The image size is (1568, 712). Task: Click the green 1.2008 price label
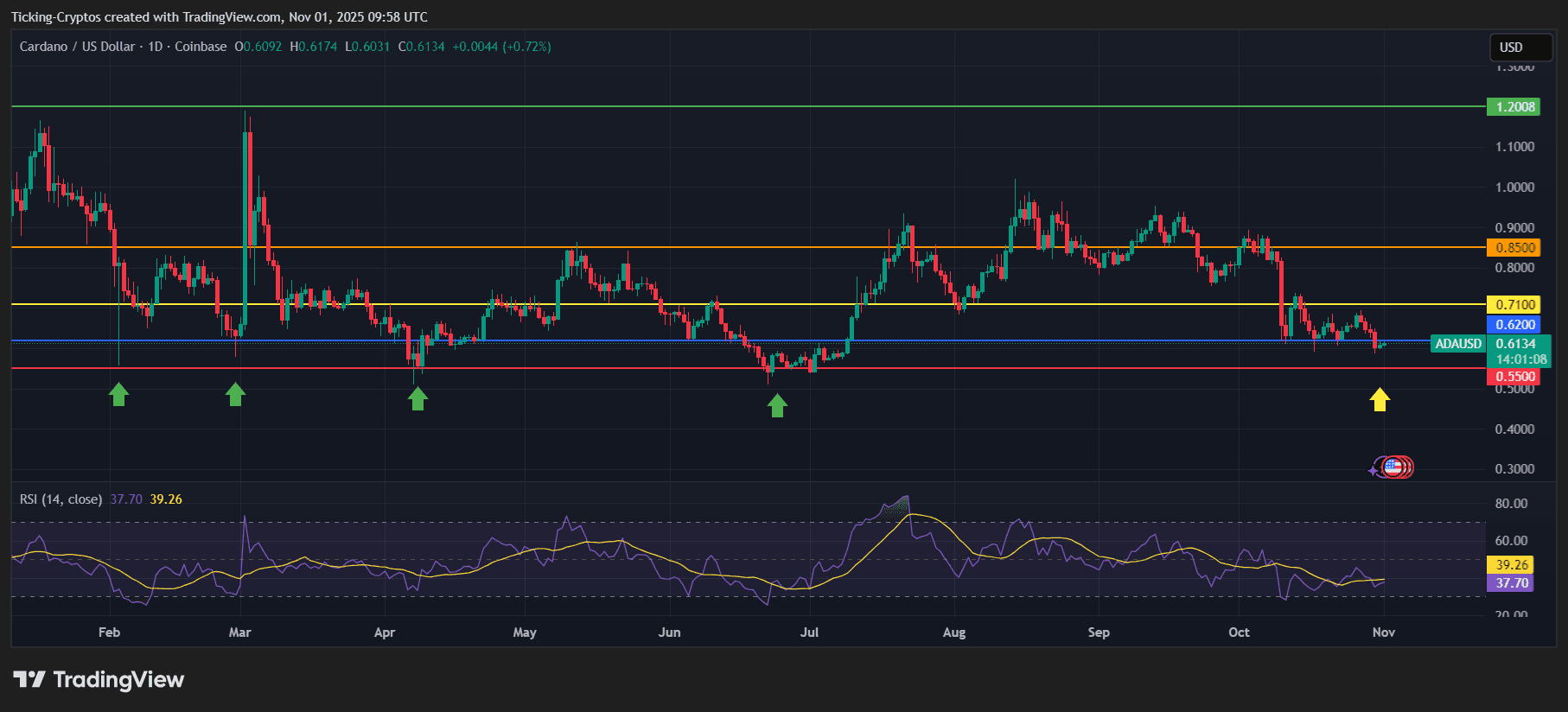click(x=1515, y=107)
